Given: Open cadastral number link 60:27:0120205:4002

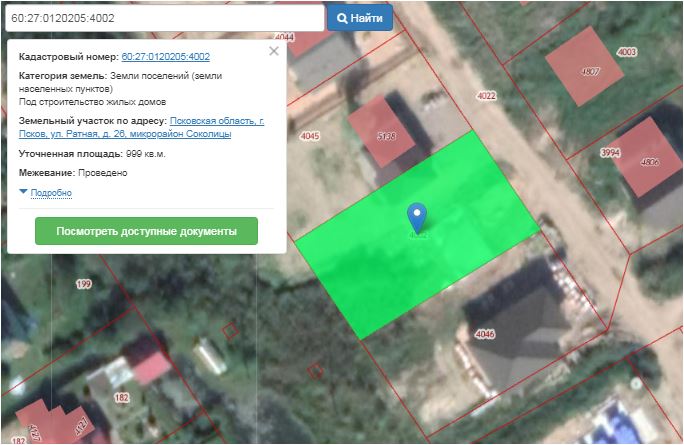Looking at the screenshot, I should (x=165, y=57).
